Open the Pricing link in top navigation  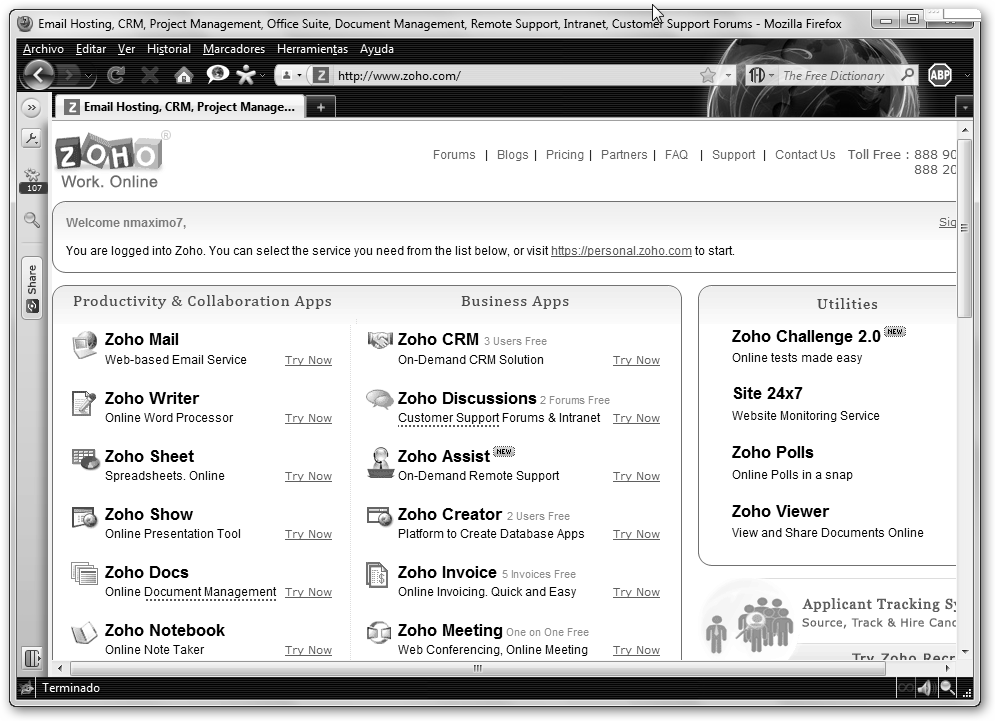564,155
